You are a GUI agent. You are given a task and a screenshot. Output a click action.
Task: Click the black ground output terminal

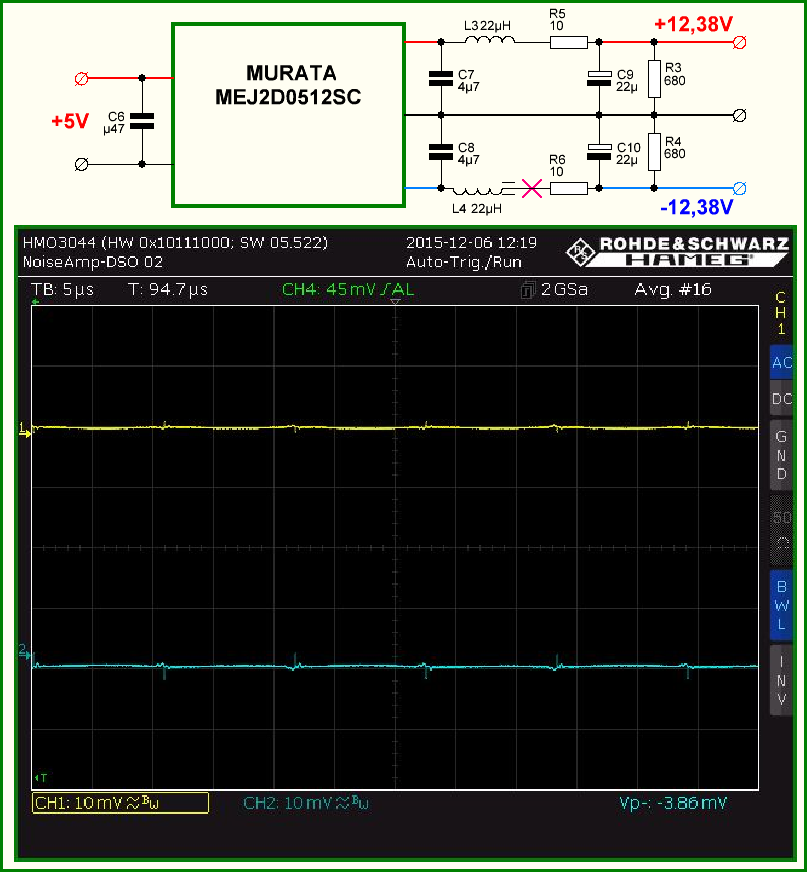coord(740,115)
